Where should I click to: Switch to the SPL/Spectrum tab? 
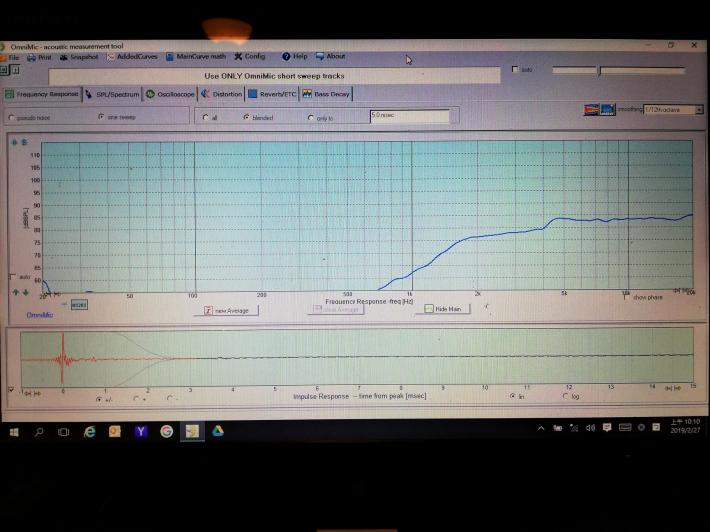[x=112, y=94]
